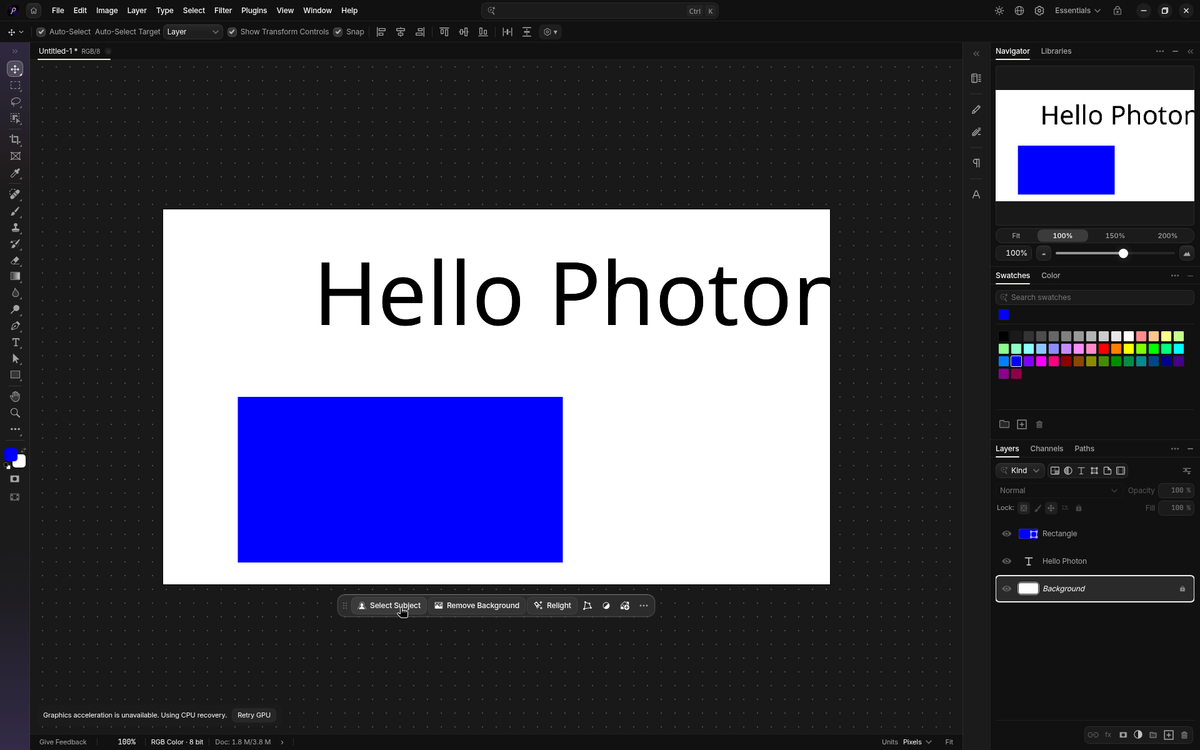This screenshot has width=1200, height=750.
Task: Select the rectangular Marquee tool
Action: coord(15,86)
